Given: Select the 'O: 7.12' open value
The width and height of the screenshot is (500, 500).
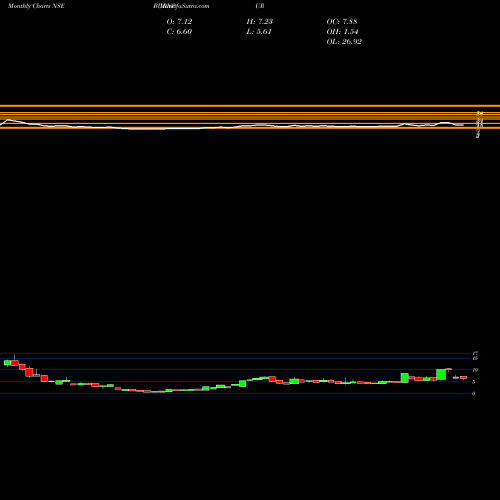Looking at the screenshot, I should point(179,22).
